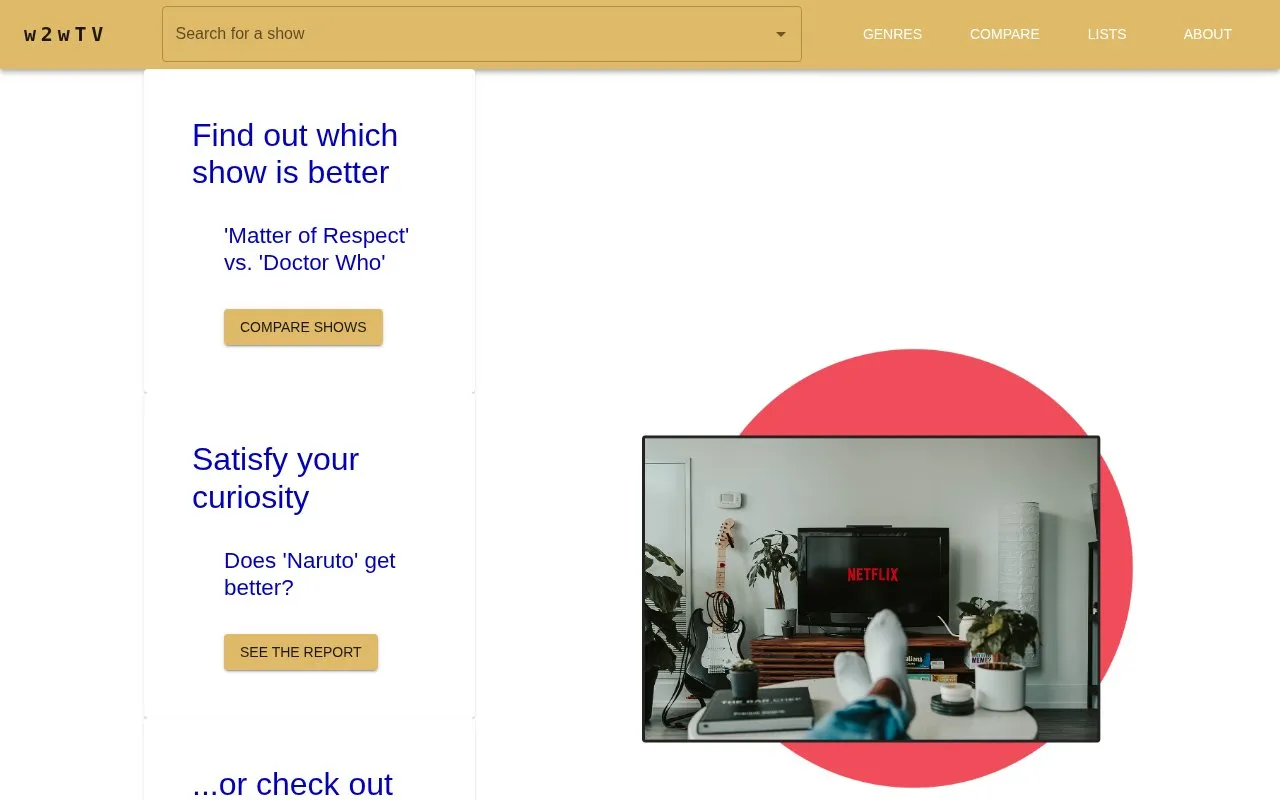Click the Netflix living room photo

click(871, 589)
